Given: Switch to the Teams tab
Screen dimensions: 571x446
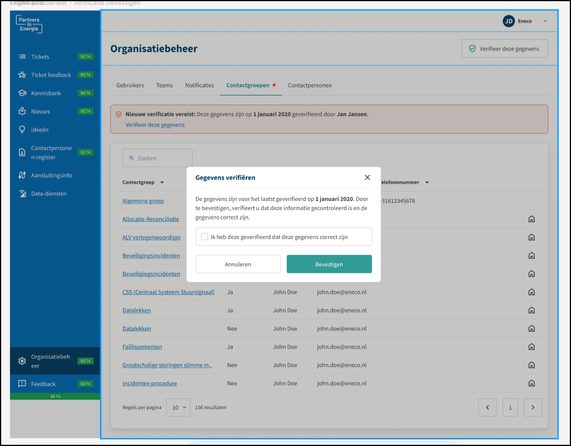Looking at the screenshot, I should (164, 85).
